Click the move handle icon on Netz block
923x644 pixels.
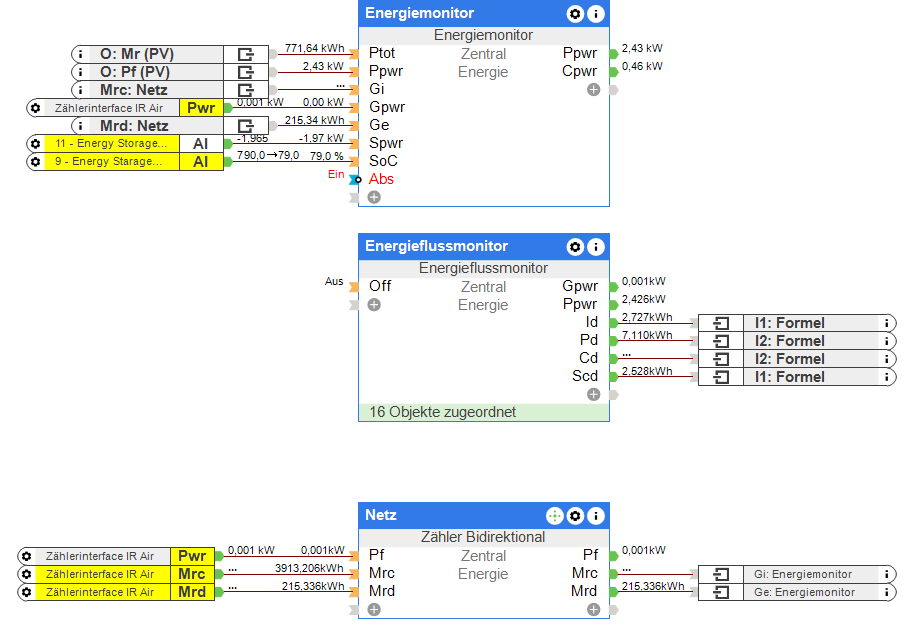[555, 516]
